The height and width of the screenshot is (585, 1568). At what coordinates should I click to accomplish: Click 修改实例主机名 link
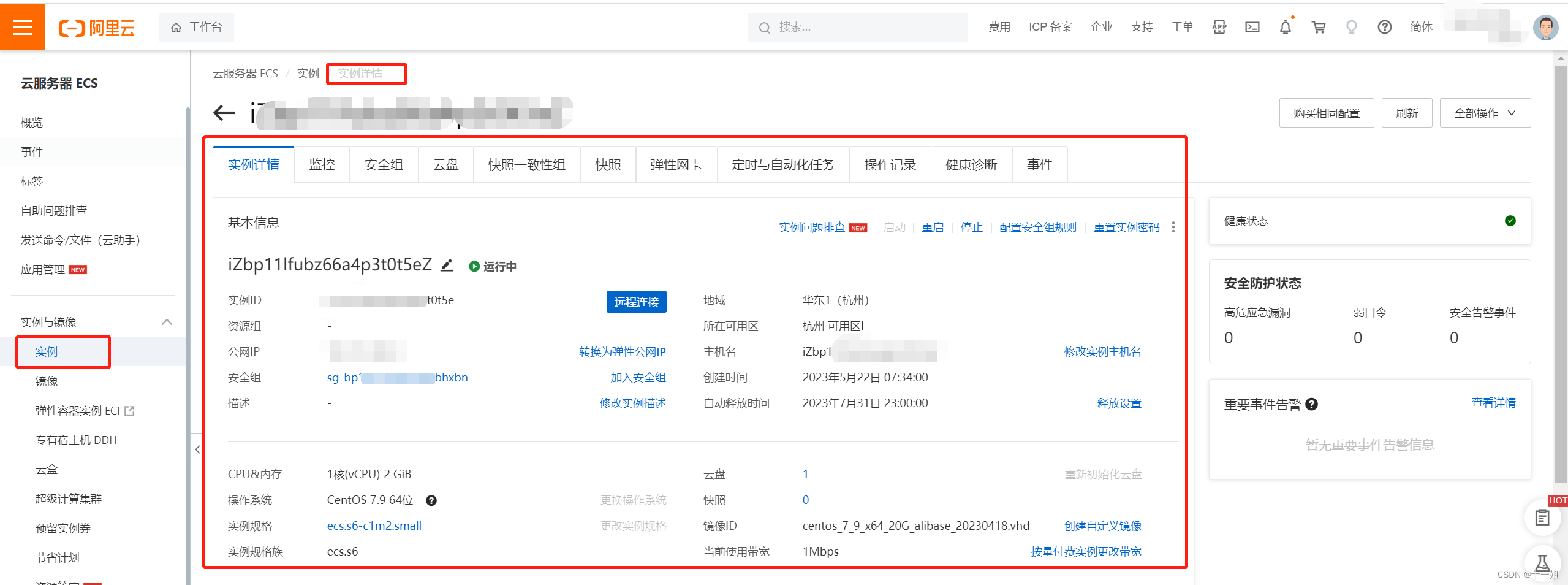pyautogui.click(x=1102, y=352)
